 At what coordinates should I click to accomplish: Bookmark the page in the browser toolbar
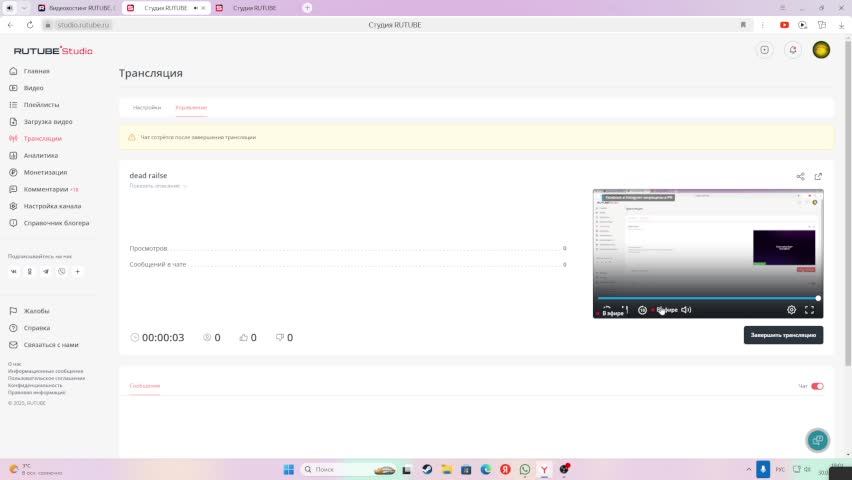743,25
